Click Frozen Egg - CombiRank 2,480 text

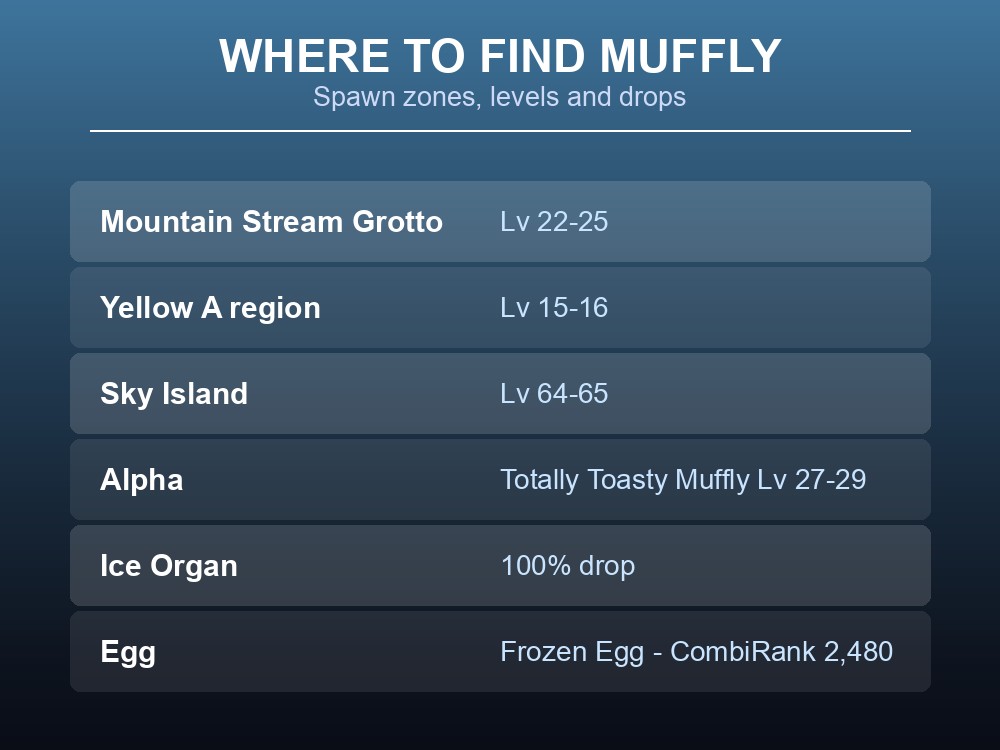point(696,652)
